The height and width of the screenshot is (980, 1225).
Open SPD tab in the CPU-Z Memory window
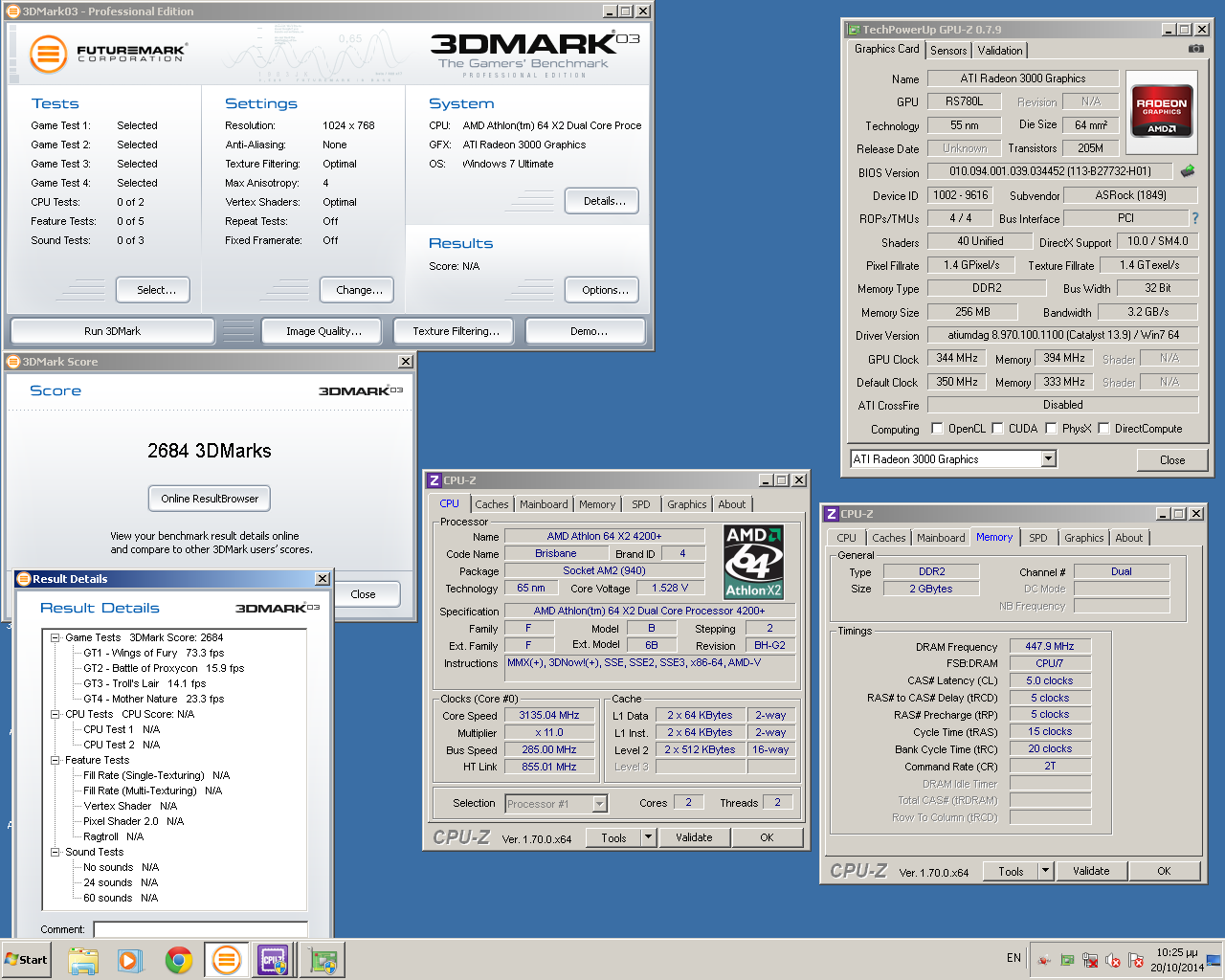point(1038,538)
